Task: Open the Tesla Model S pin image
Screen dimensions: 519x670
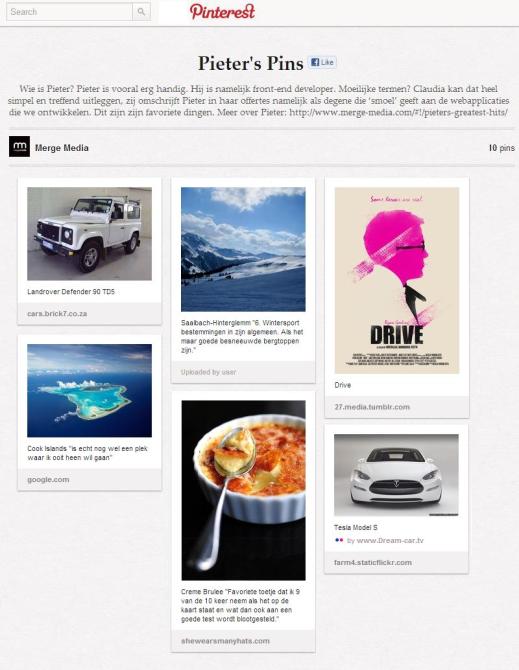Action: (x=396, y=475)
